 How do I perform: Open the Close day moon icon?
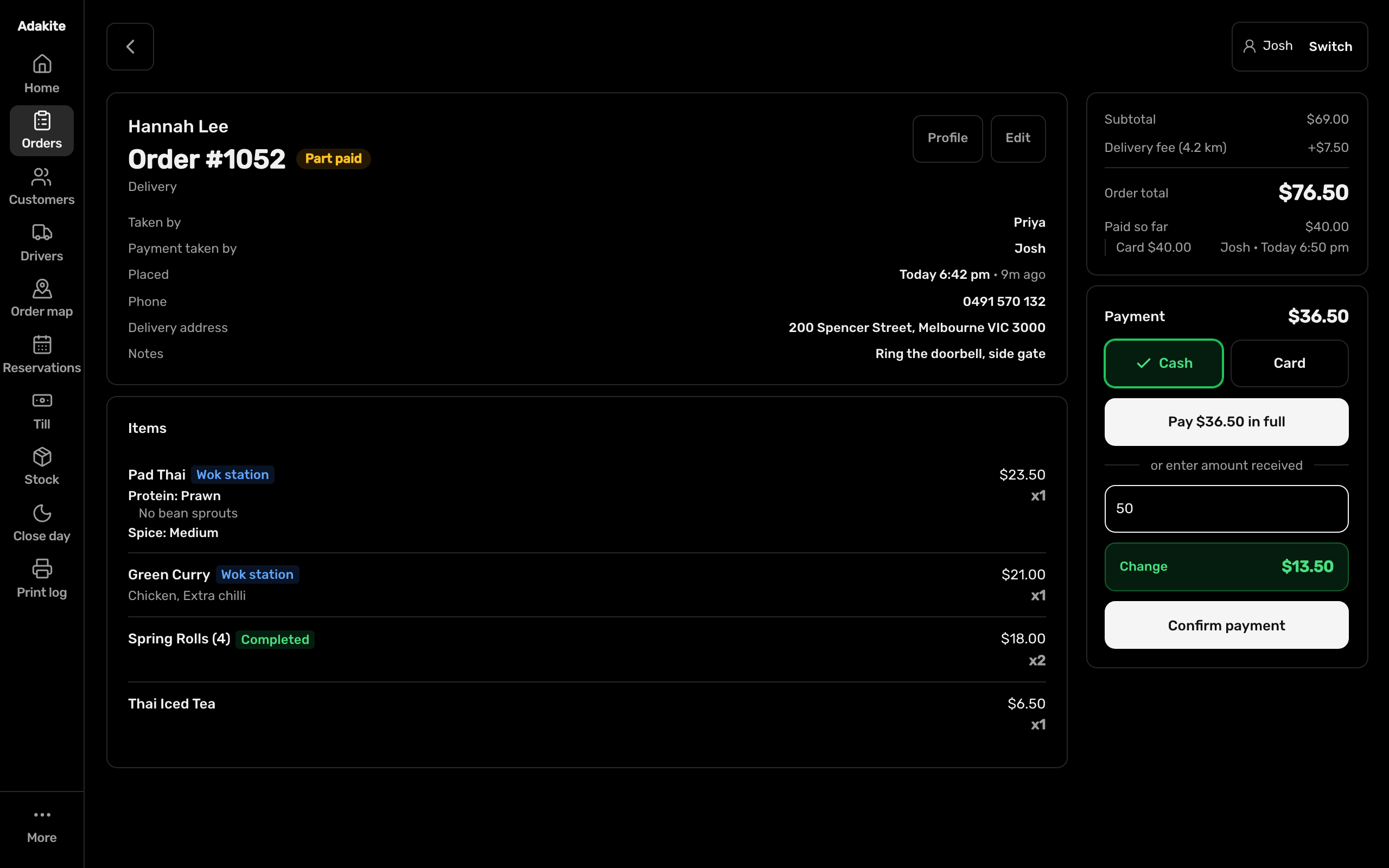tap(42, 513)
